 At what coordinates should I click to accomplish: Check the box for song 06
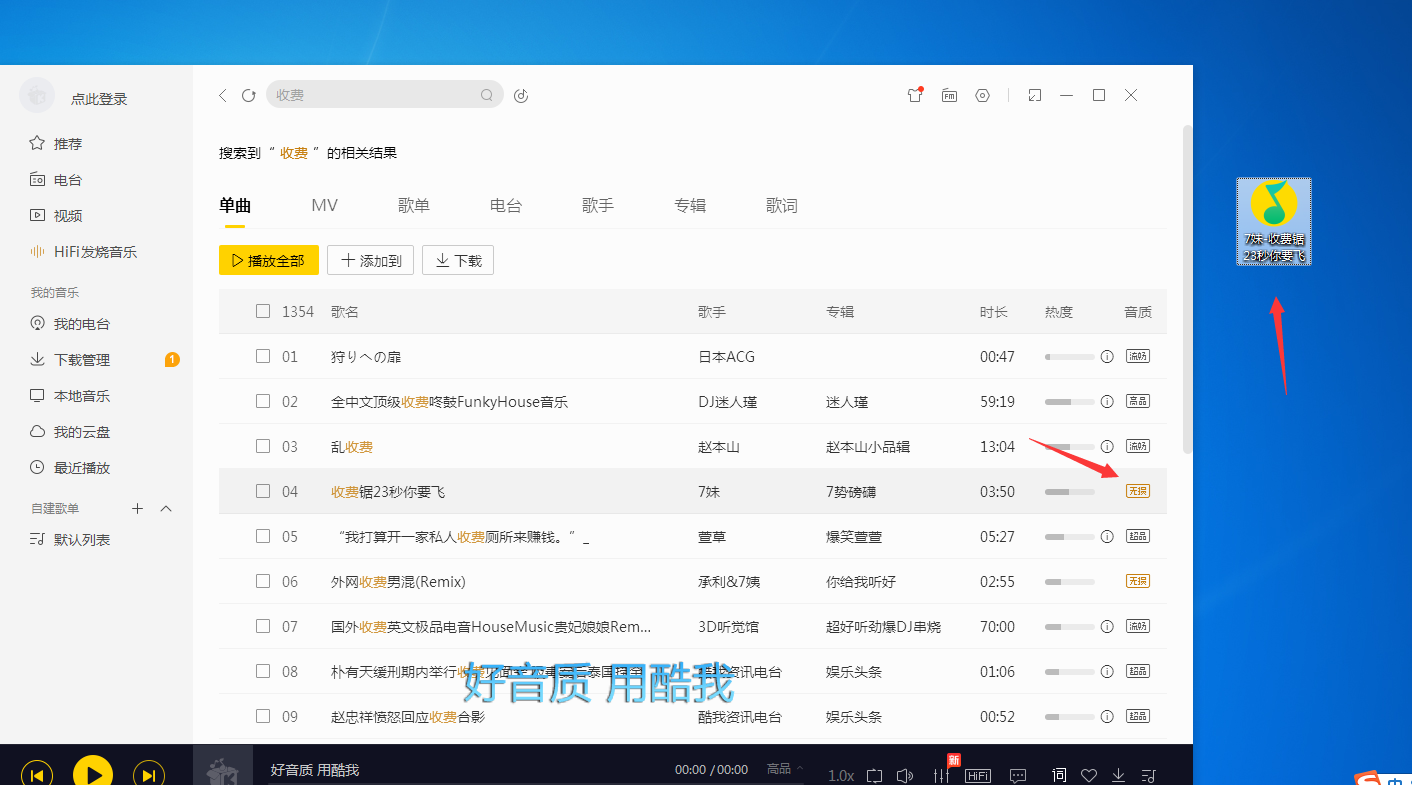coord(263,581)
